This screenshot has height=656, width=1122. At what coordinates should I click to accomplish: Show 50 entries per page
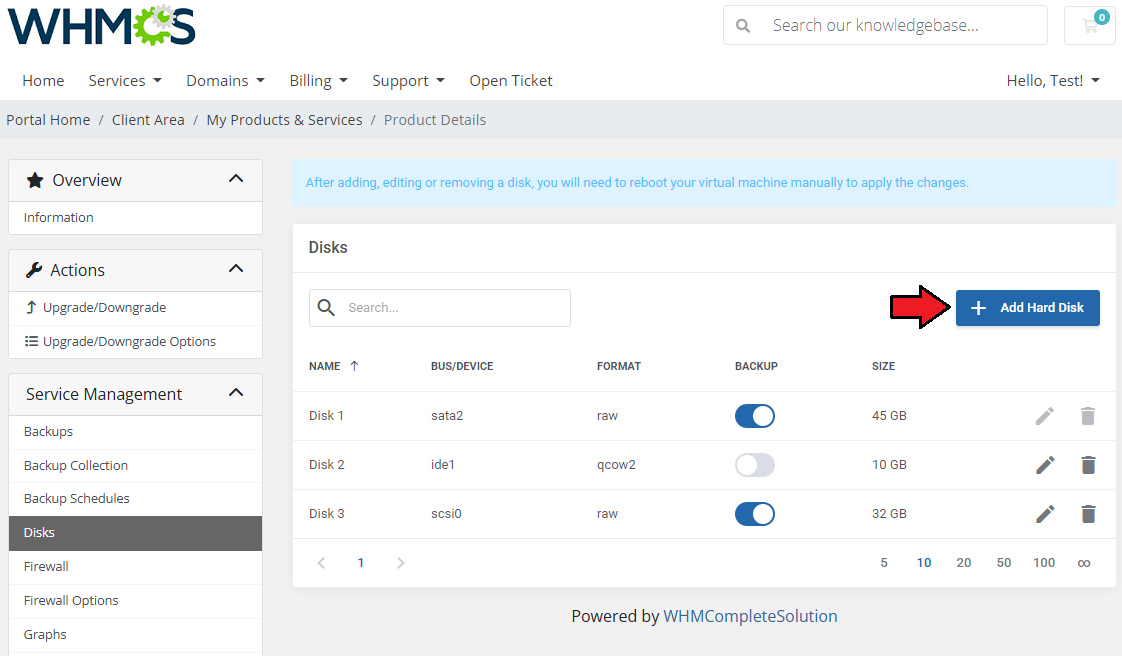1004,563
